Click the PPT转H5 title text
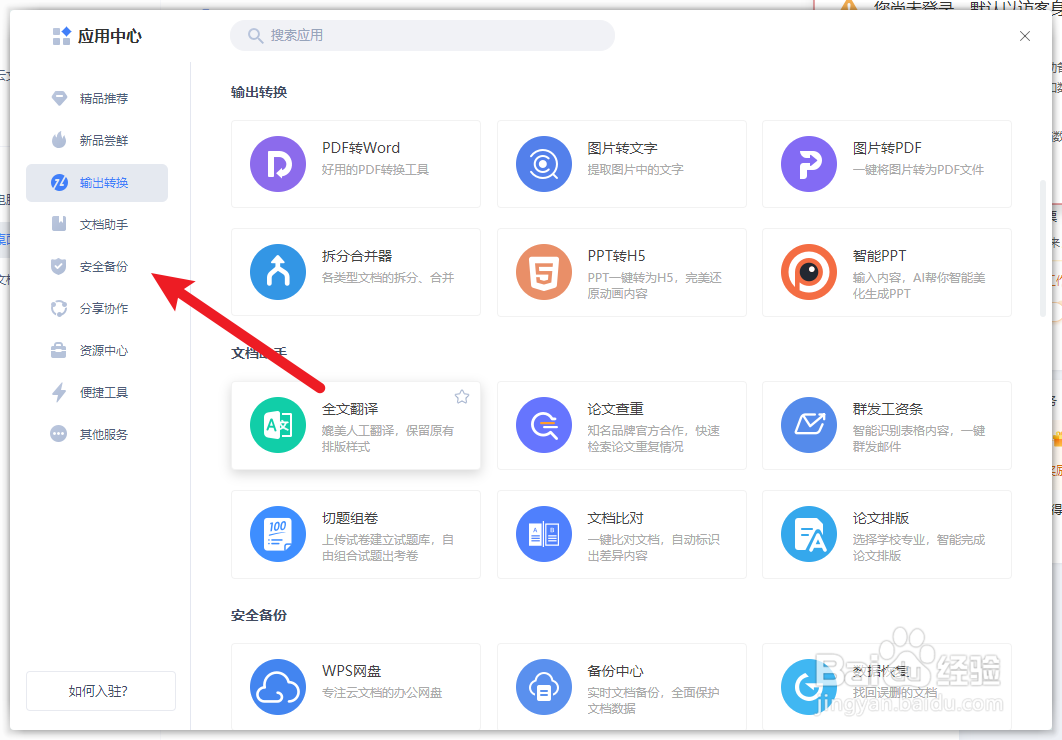The image size is (1062, 740). [616, 256]
